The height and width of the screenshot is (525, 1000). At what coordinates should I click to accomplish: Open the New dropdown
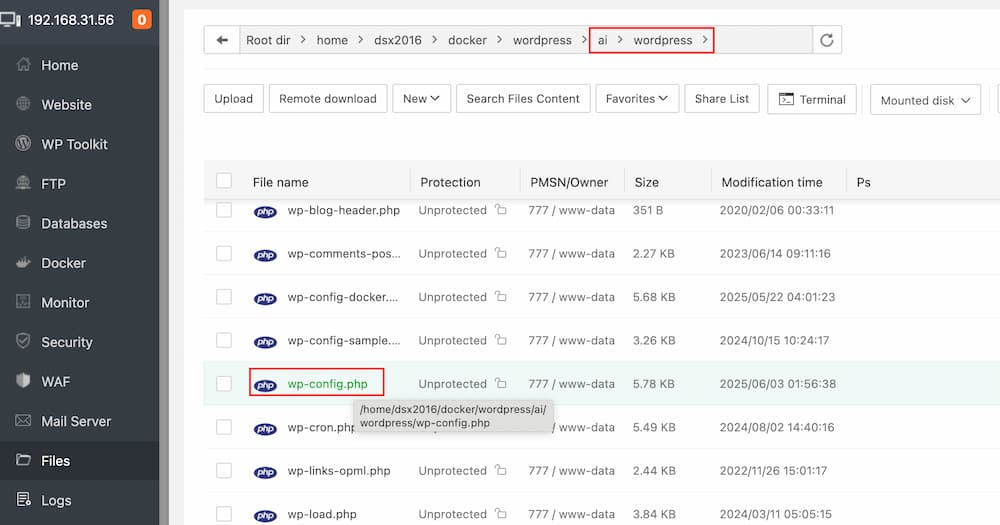coord(422,99)
